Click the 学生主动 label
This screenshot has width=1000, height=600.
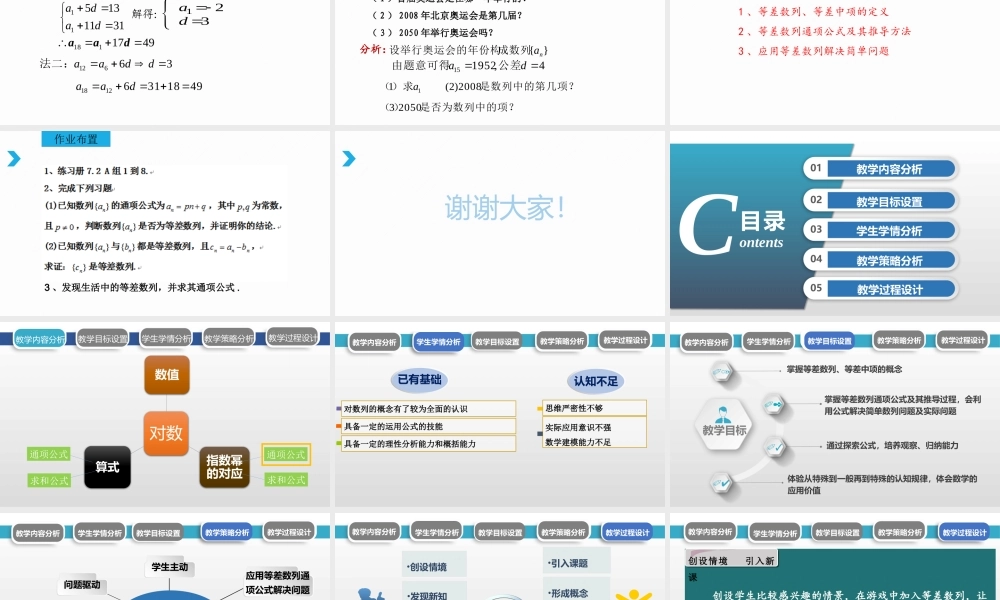[x=170, y=567]
